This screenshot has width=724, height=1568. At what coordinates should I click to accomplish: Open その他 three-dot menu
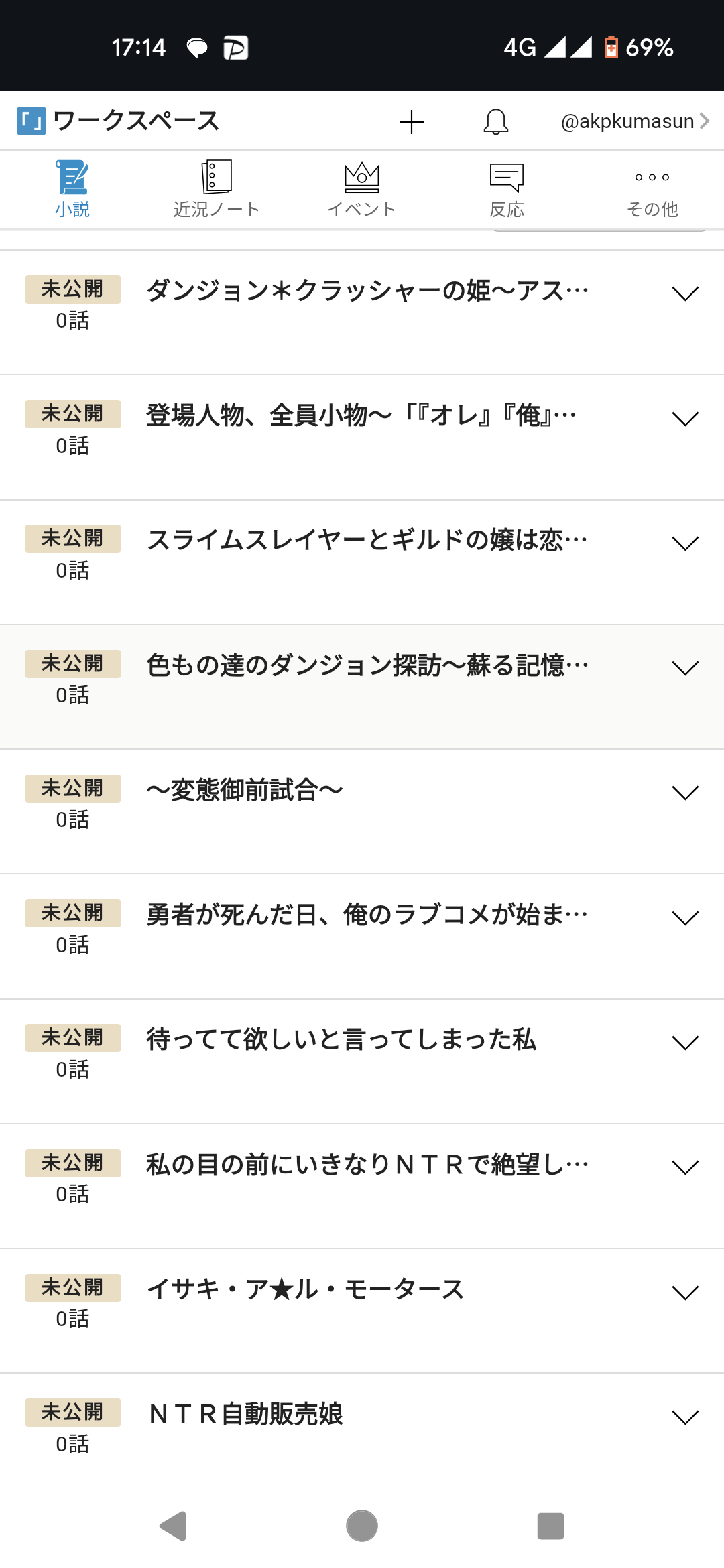pos(652,178)
